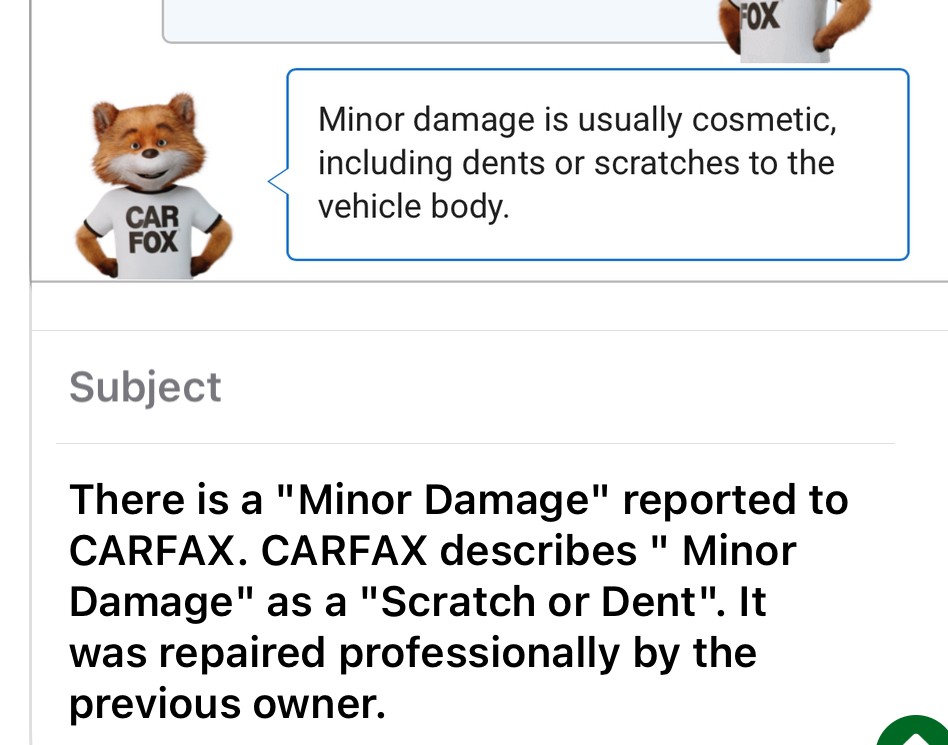
Task: Click the partial Car Fox mascot at top
Action: (794, 30)
